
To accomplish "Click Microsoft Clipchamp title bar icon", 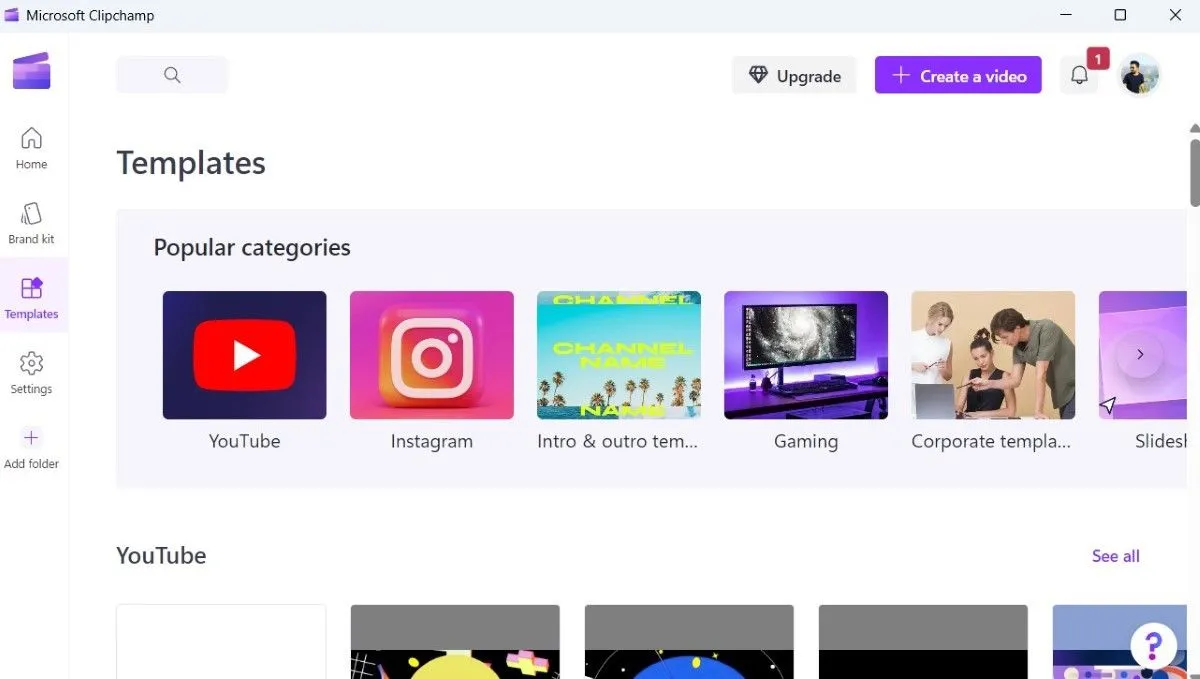I will pos(11,15).
